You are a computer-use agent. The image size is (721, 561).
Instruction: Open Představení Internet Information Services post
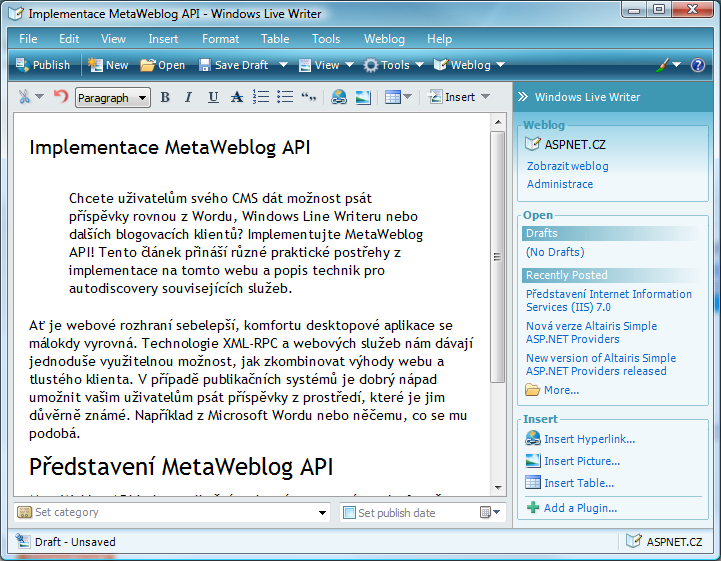(608, 300)
